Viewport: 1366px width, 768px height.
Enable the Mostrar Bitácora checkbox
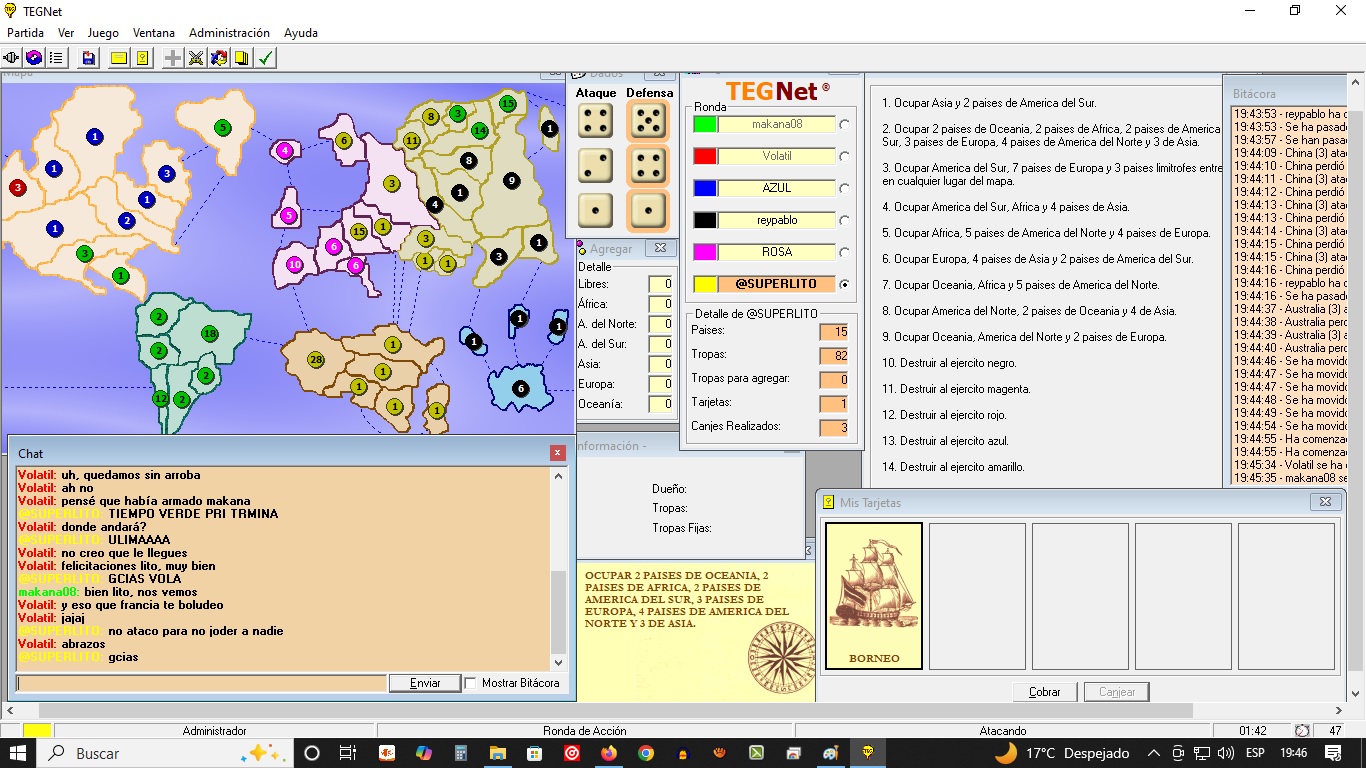point(471,683)
